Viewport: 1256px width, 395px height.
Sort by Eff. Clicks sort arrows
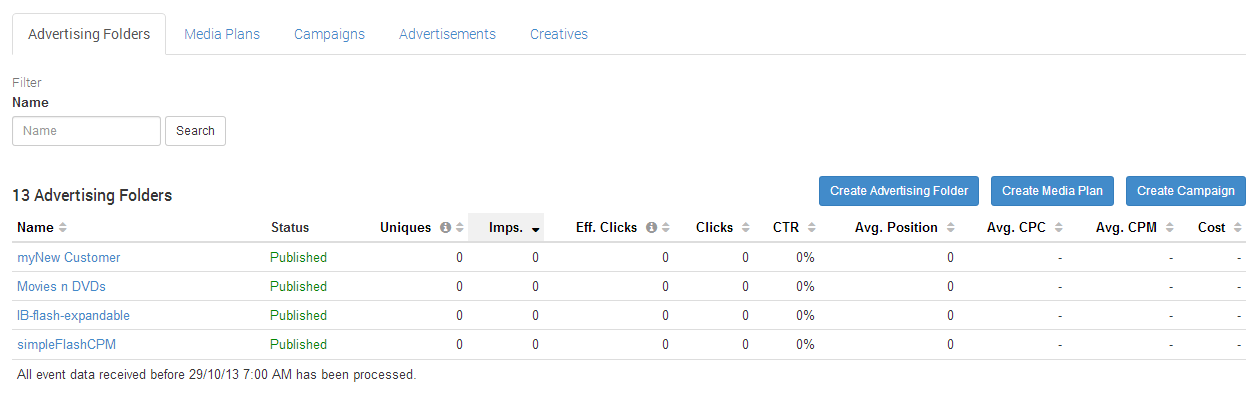[666, 228]
